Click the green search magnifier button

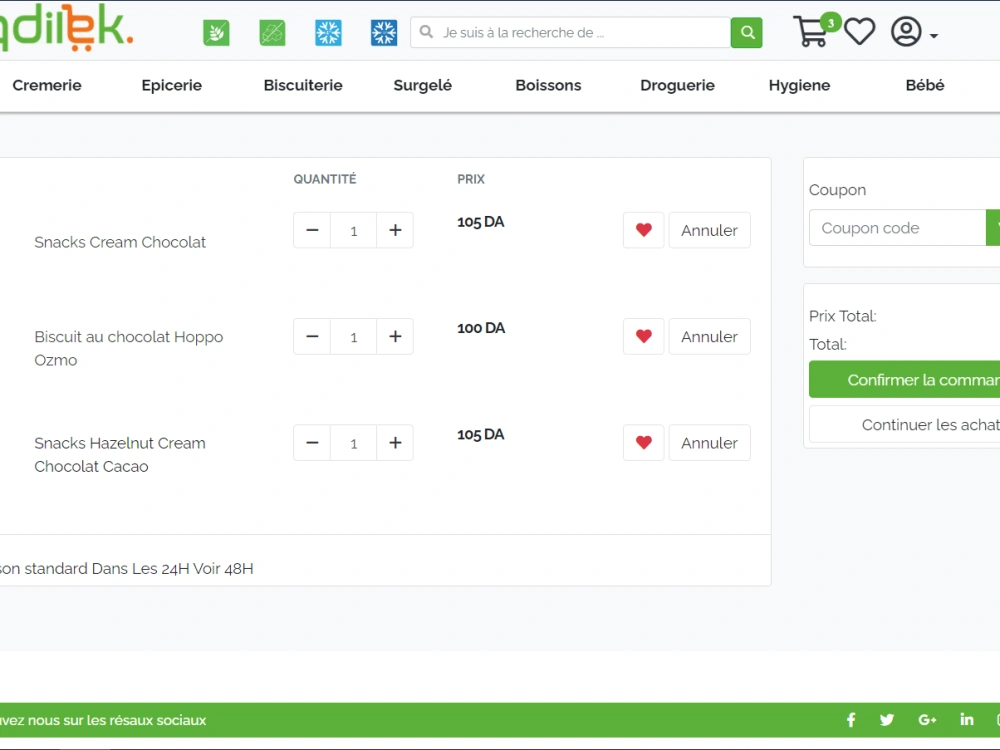click(x=746, y=32)
